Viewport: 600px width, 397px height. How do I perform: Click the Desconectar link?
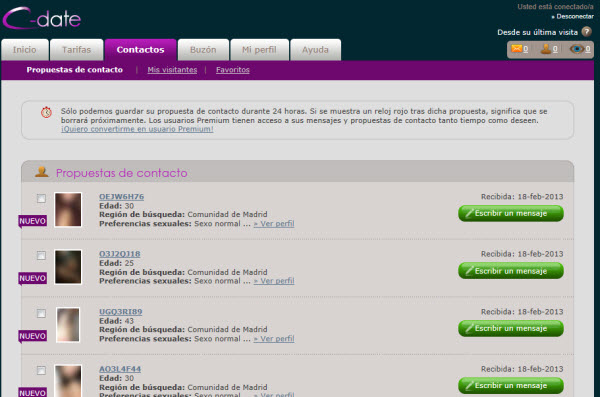tap(572, 16)
